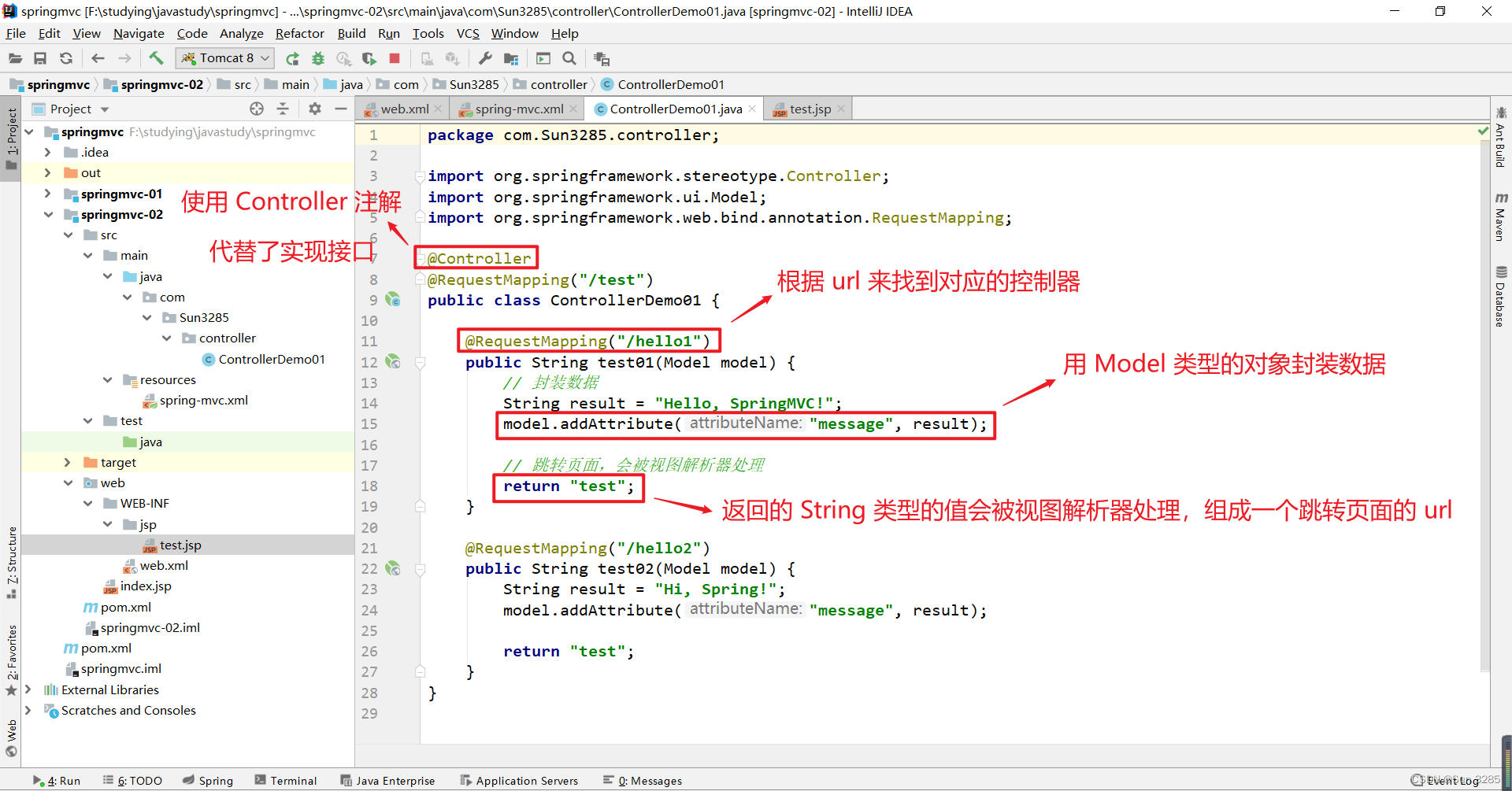Save all files with the disk icon

40,58
